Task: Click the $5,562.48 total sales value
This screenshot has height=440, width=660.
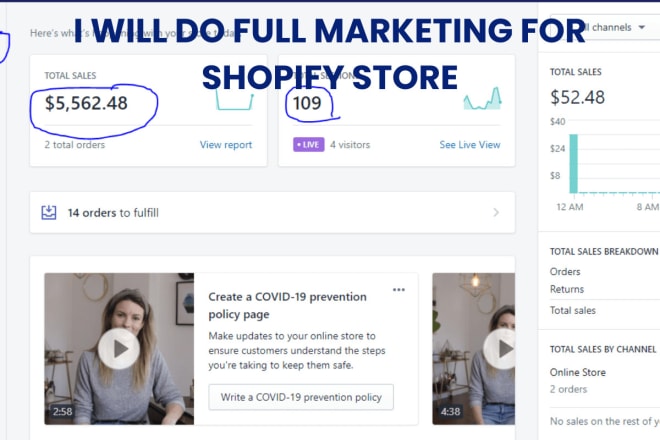Action: pos(86,103)
